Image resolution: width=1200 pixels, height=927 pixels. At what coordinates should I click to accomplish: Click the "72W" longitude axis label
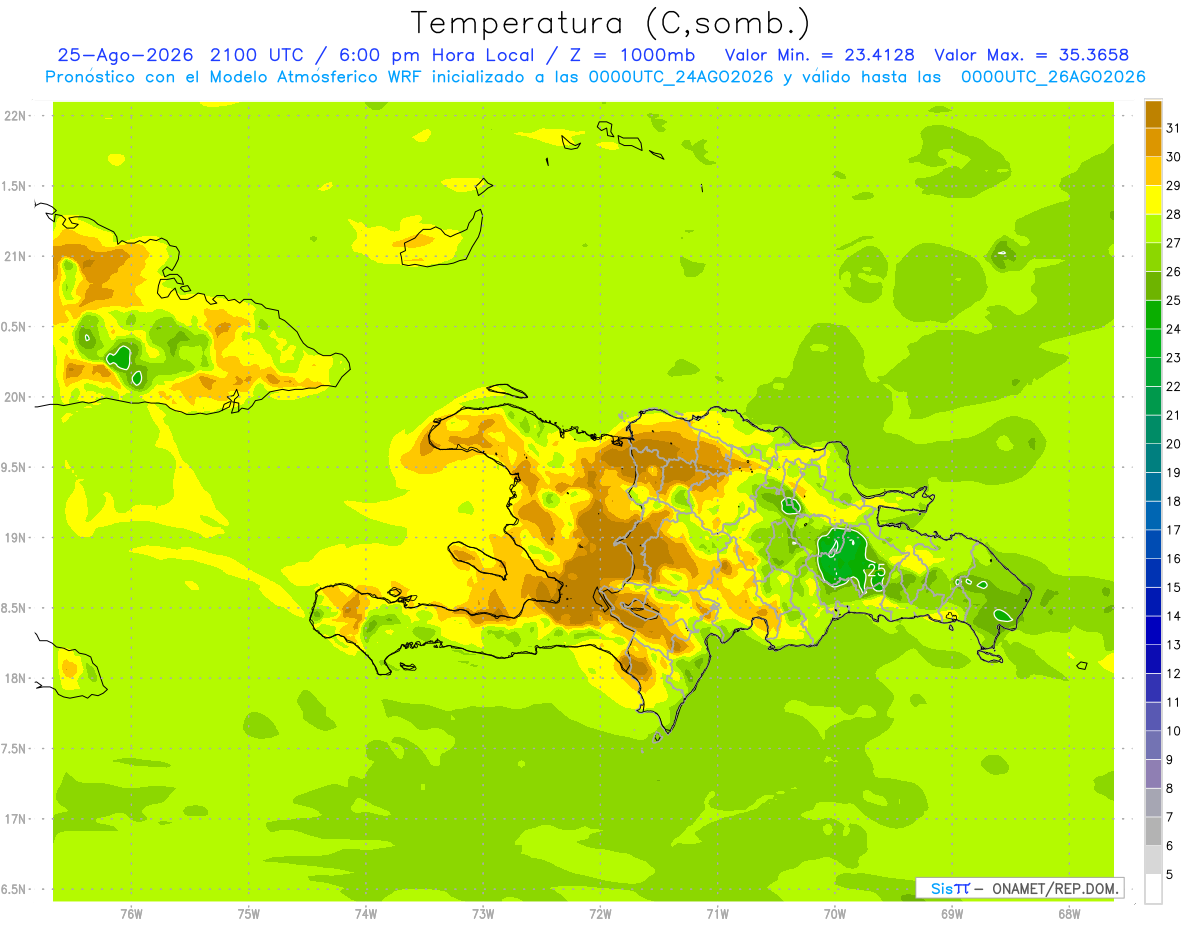point(600,913)
